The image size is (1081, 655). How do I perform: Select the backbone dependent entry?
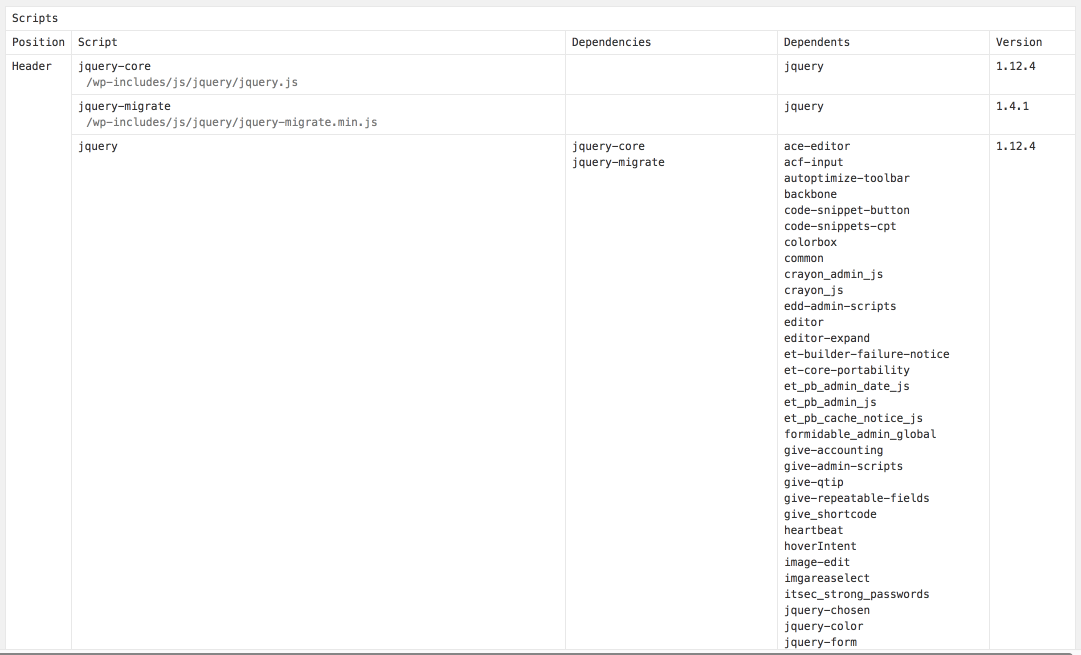(810, 194)
